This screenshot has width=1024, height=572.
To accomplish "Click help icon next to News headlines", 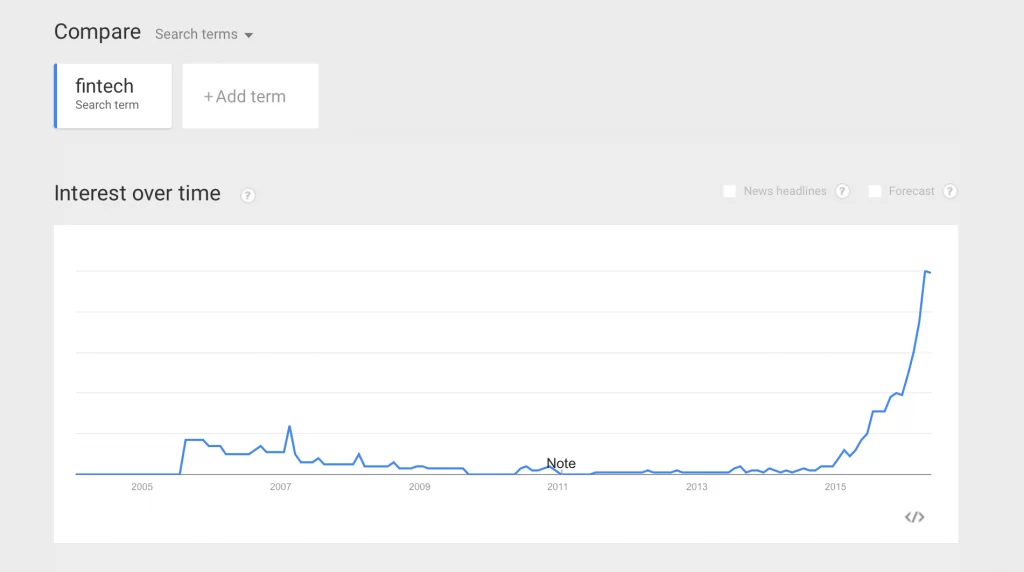I will [x=843, y=191].
